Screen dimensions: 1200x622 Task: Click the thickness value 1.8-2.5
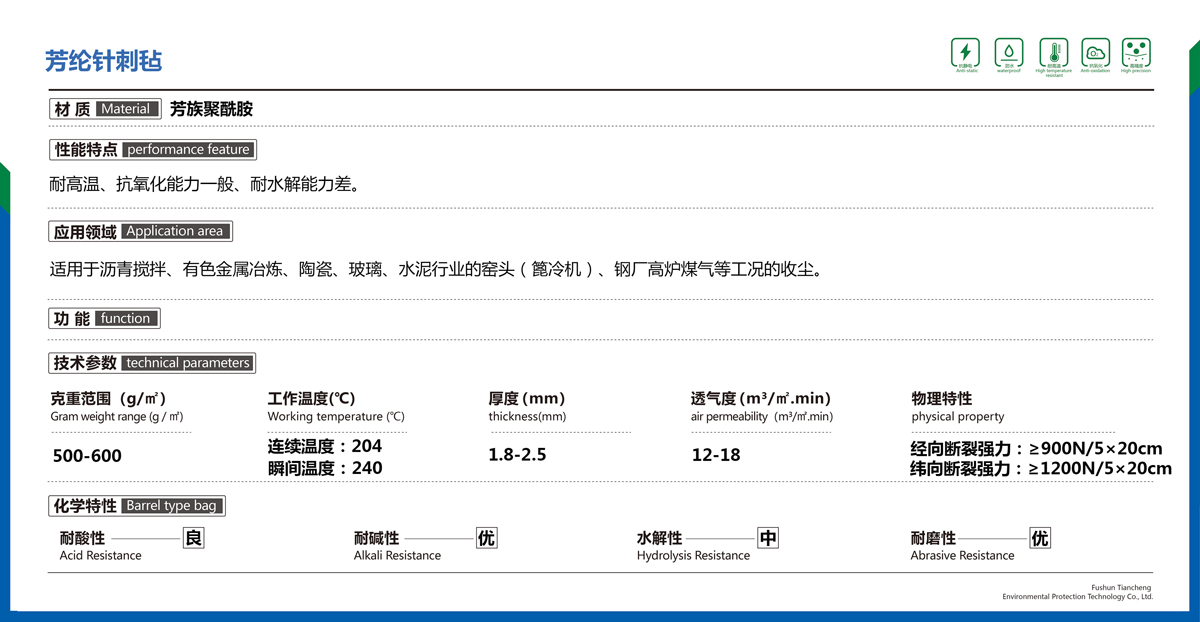tap(517, 455)
